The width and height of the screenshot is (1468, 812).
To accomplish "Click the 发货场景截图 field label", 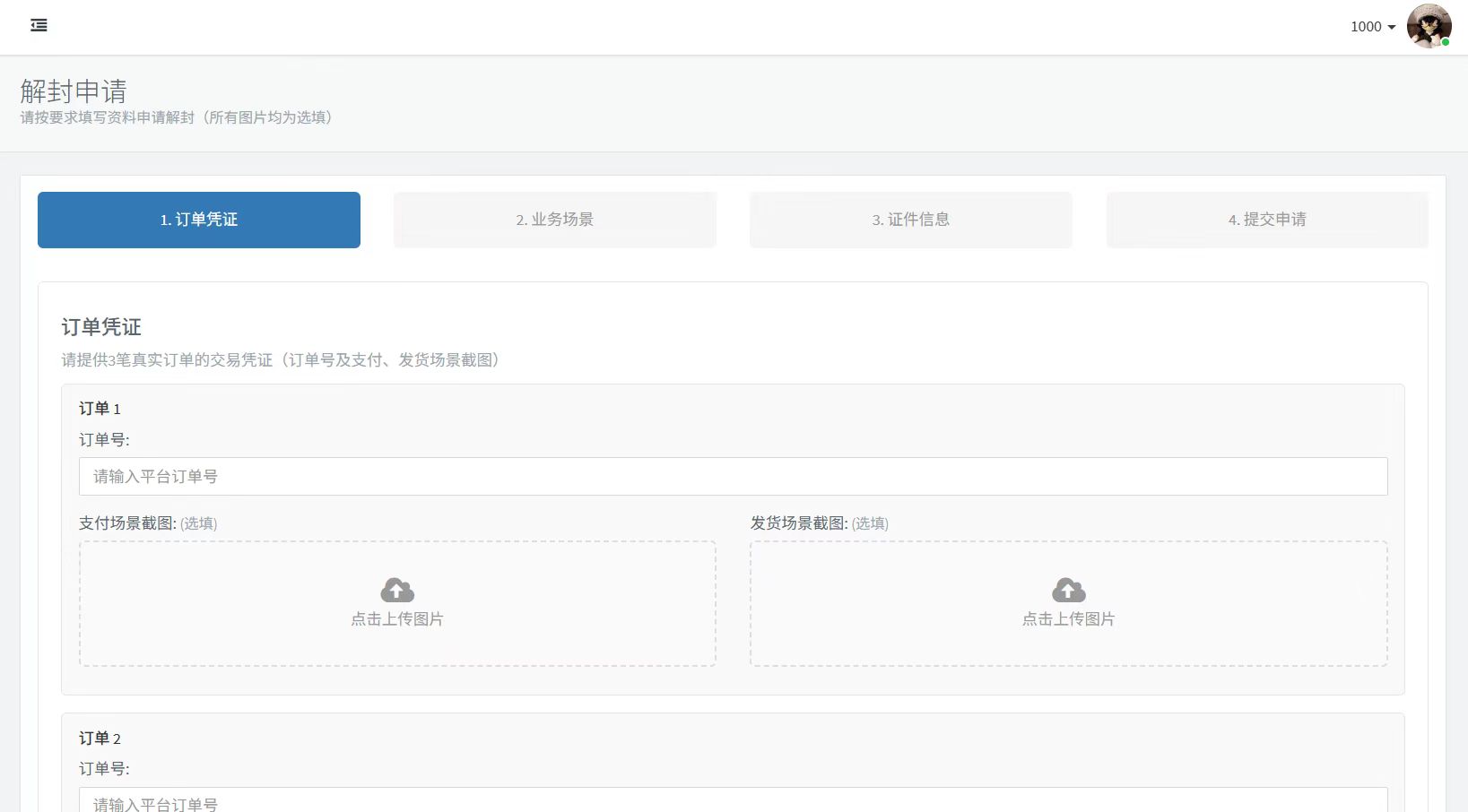I will pyautogui.click(x=798, y=523).
